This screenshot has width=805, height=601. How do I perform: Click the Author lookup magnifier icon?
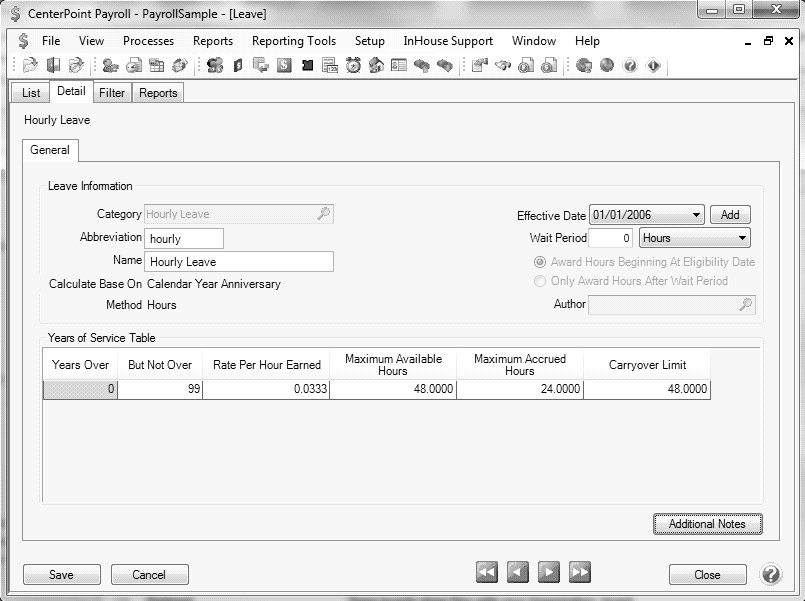(745, 304)
